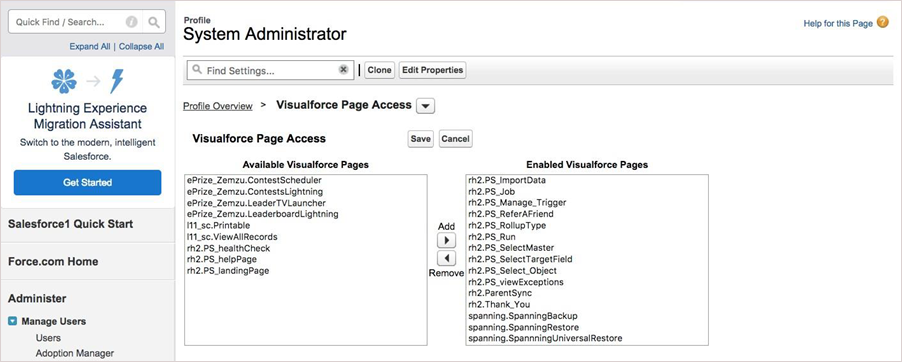Click magnifier icon in Find Settings box

click(x=197, y=70)
